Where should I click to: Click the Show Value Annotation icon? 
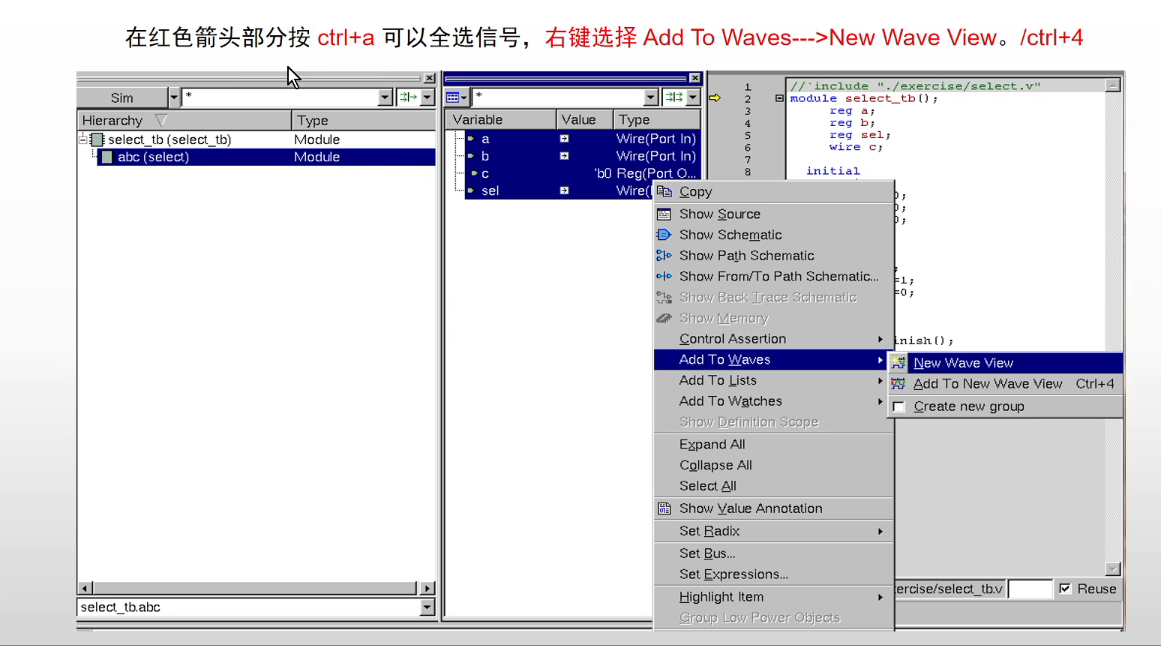(x=664, y=509)
